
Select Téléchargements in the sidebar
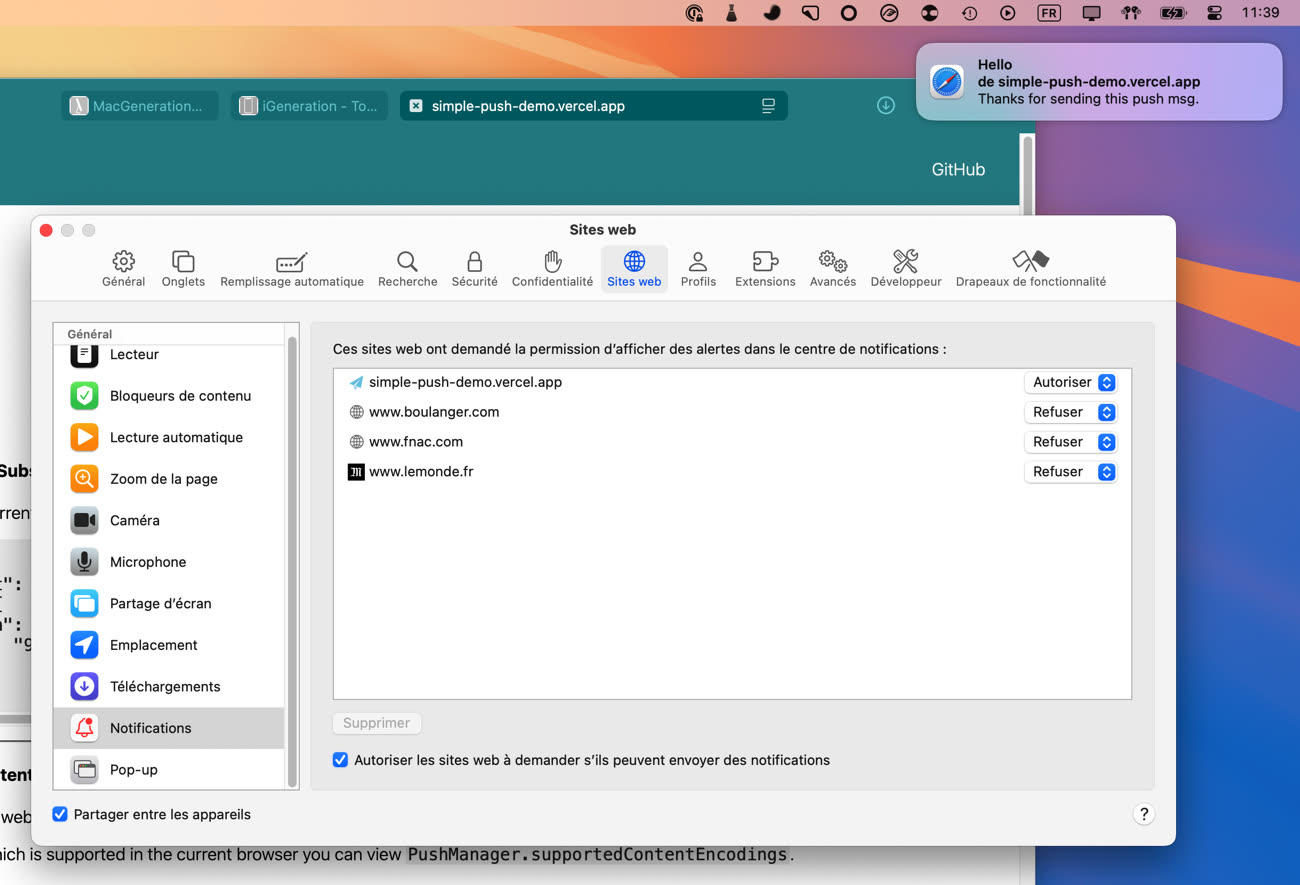(x=169, y=686)
